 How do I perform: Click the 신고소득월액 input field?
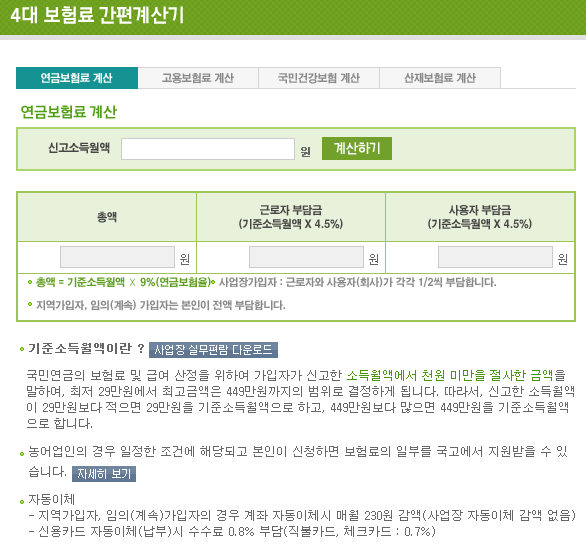click(x=208, y=149)
